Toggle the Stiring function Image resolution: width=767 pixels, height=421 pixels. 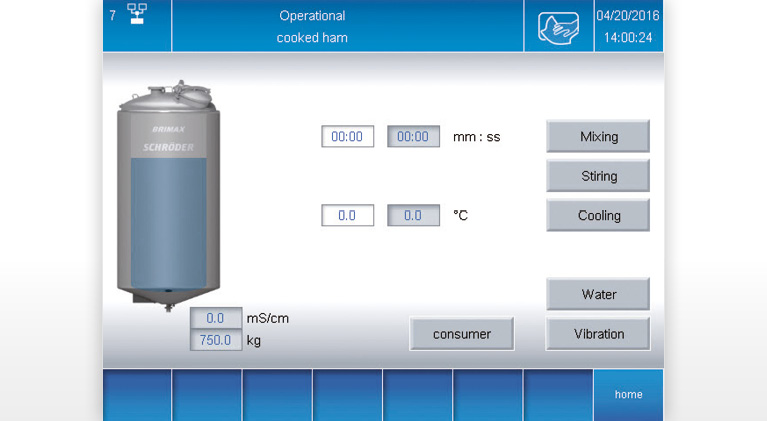tap(598, 176)
